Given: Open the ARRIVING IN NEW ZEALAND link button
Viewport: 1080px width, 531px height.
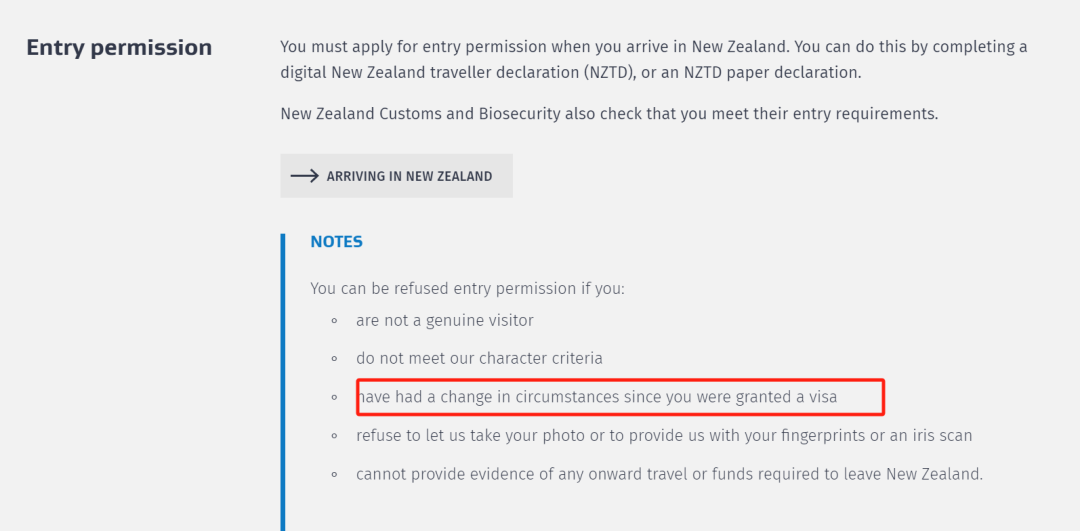Looking at the screenshot, I should pyautogui.click(x=396, y=176).
